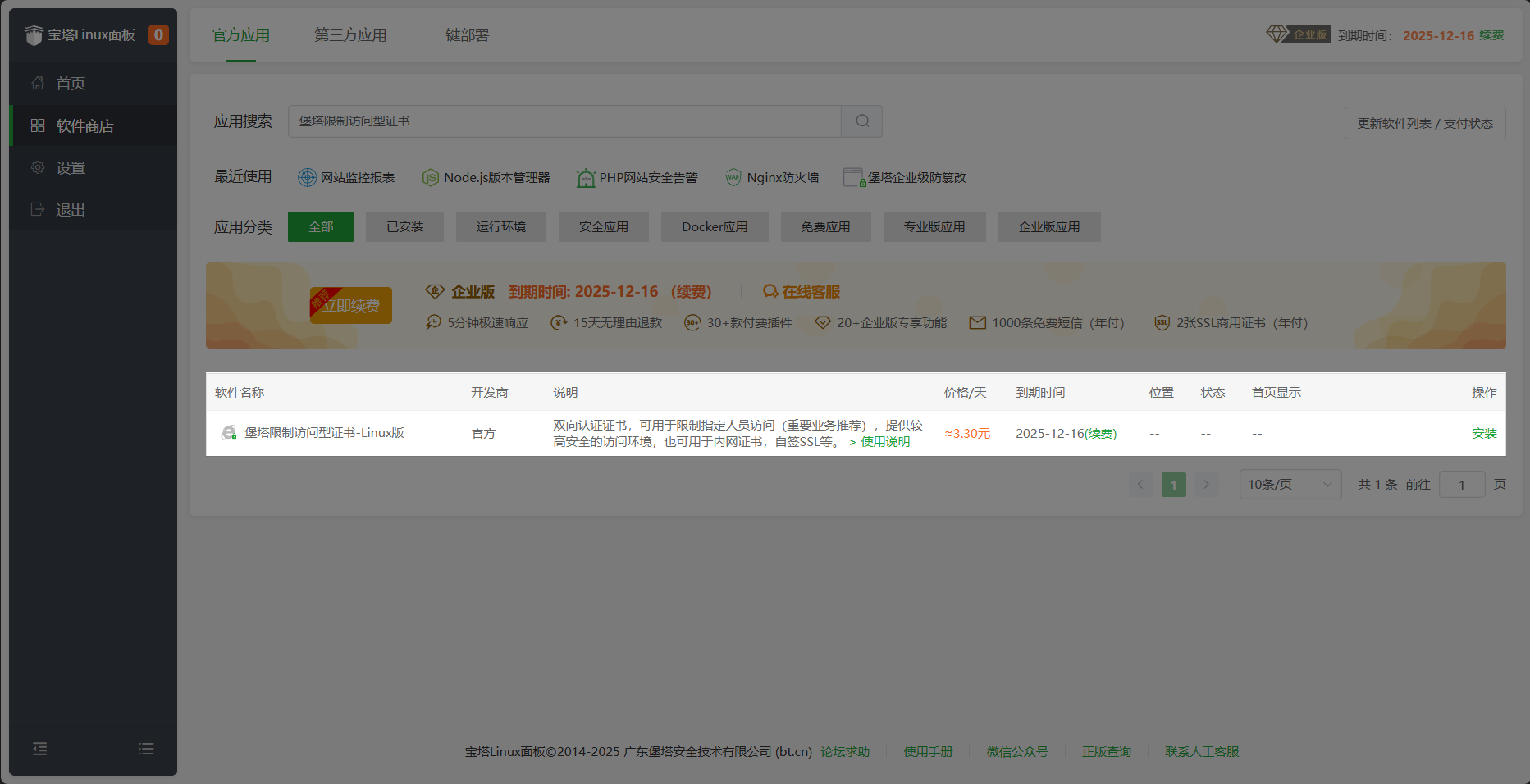Screen dimensions: 1530x784
Task: Open the 网站监控报表 app icon
Action: point(308,177)
